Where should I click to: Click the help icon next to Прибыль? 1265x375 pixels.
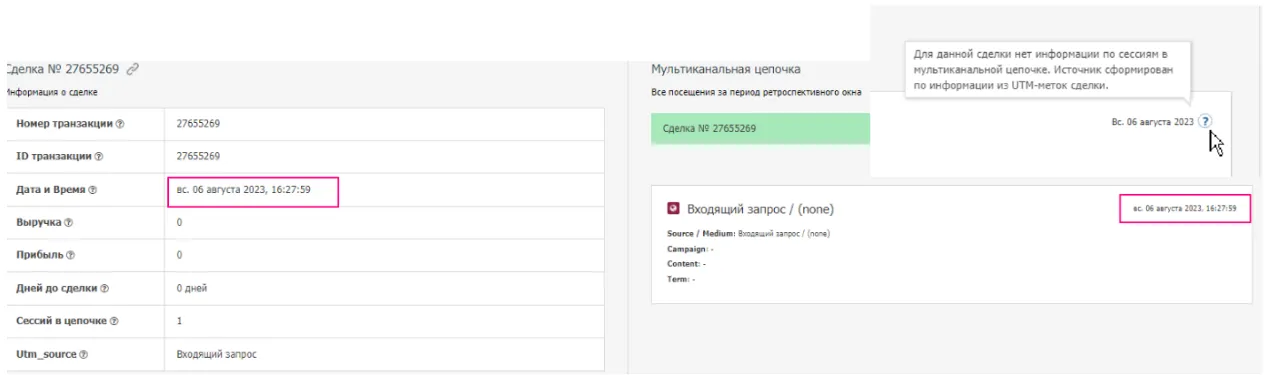71,256
